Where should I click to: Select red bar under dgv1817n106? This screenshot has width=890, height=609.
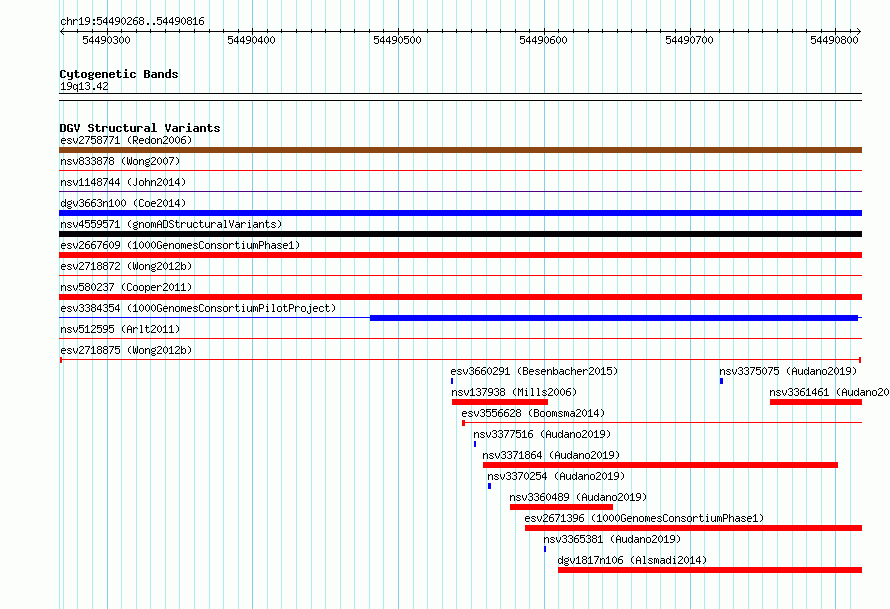(x=710, y=570)
